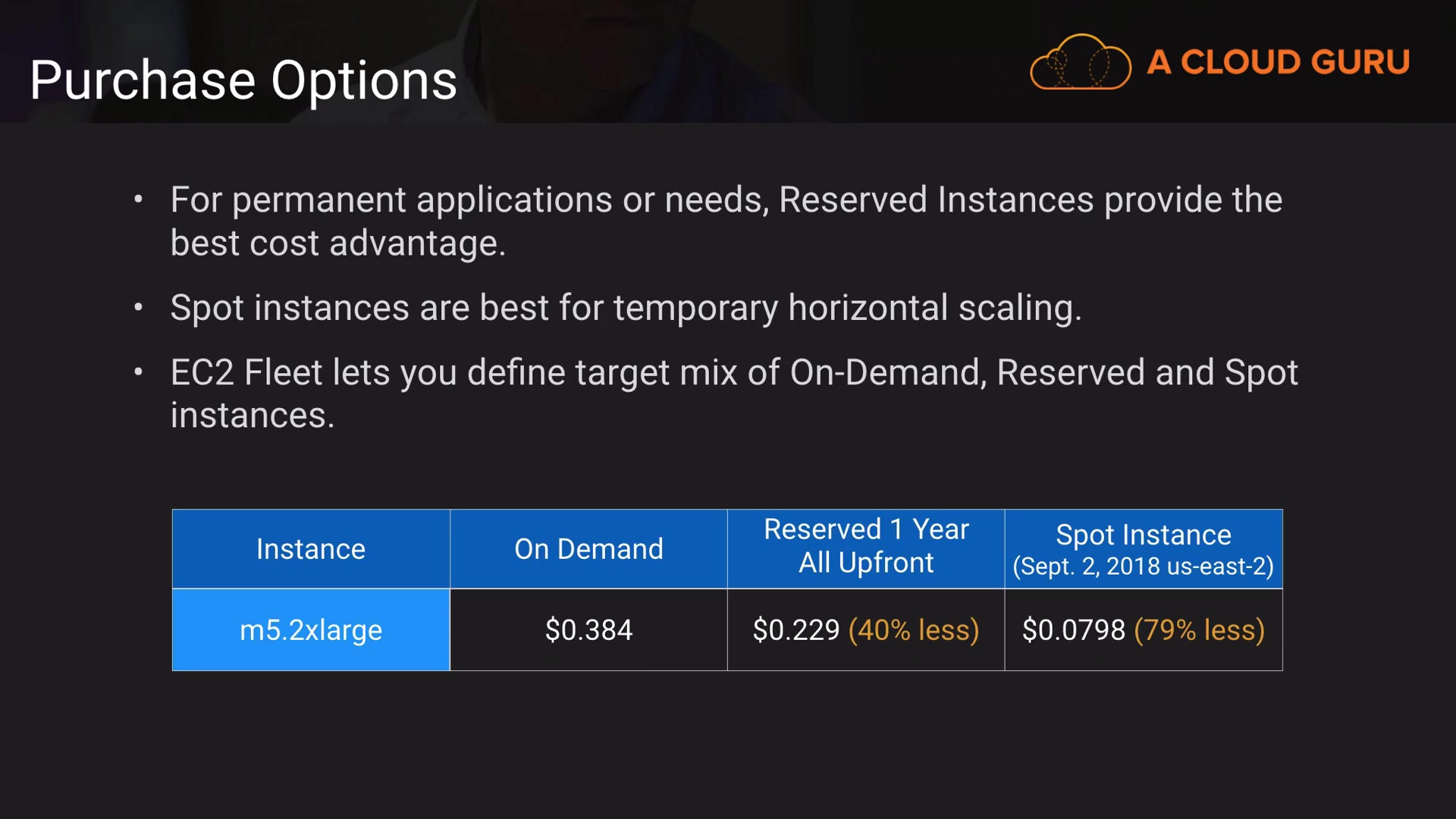1456x819 pixels.
Task: Click the $0.229 reserved price value
Action: point(796,630)
